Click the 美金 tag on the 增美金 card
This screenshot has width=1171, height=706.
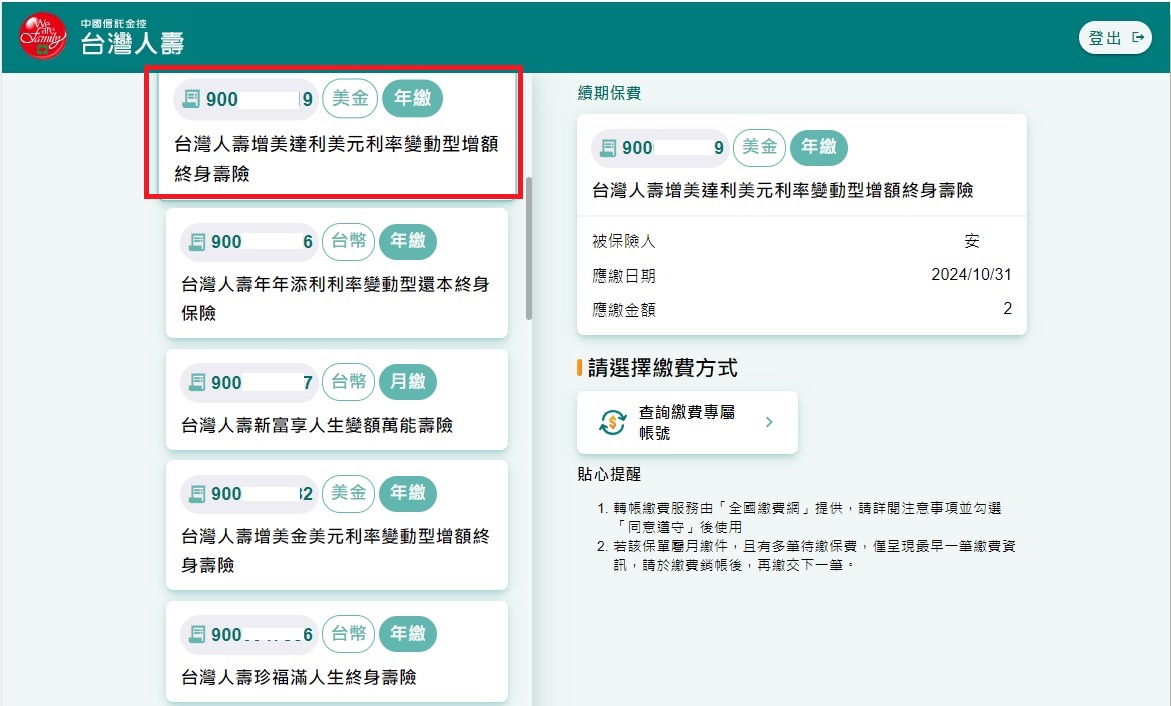[349, 493]
